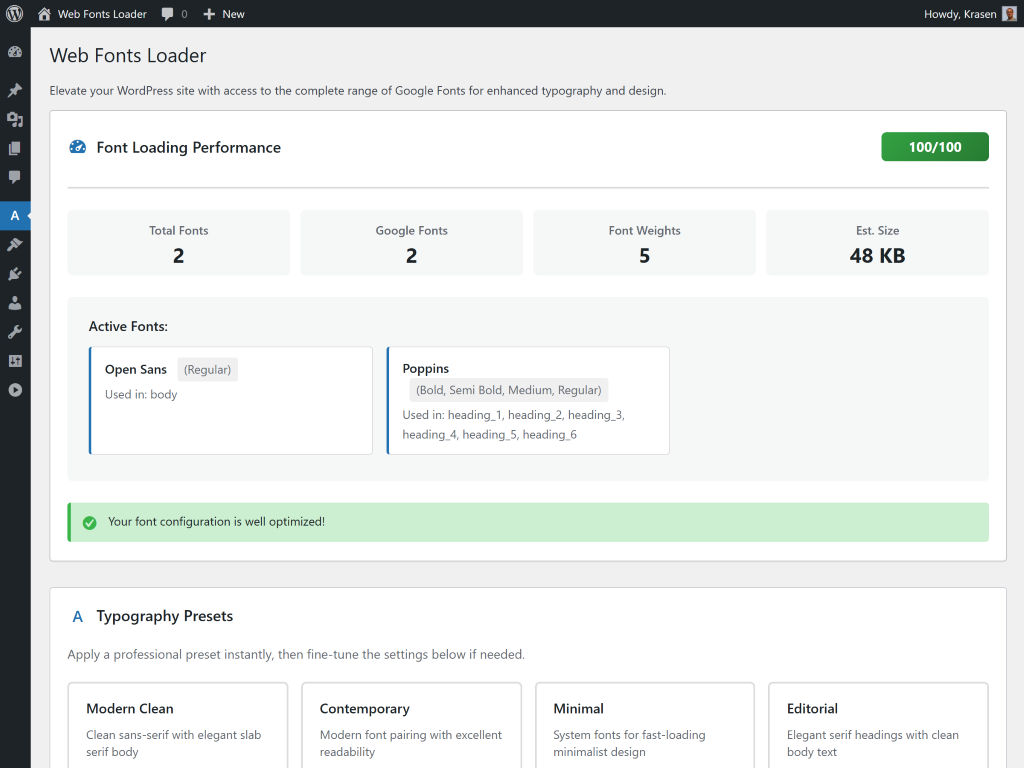Screen dimensions: 1024x768
Task: Open the New content menu
Action: coord(223,14)
